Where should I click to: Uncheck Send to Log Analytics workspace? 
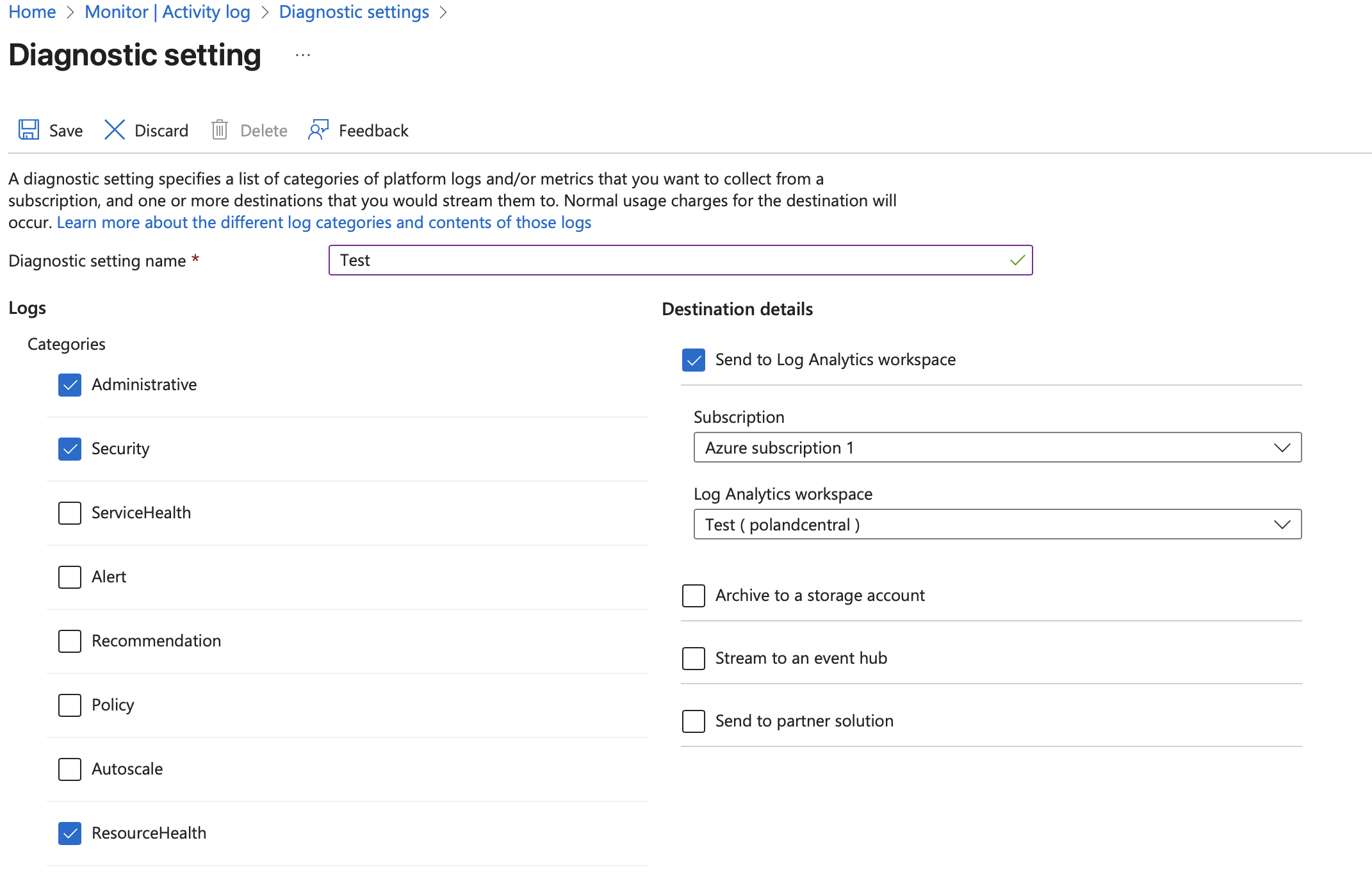694,360
